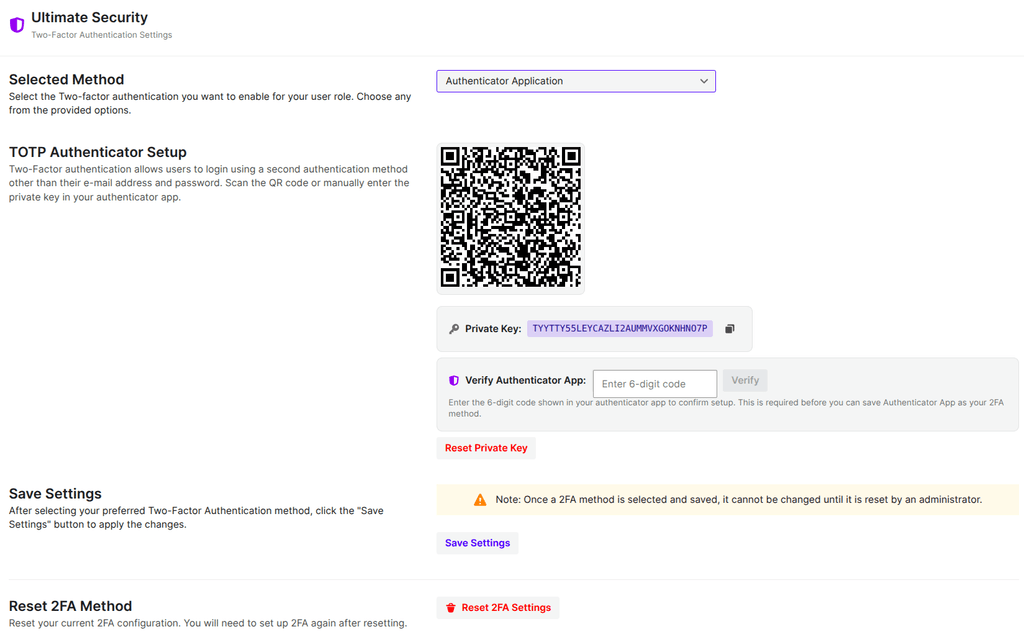Open the Authenticator Application method dropdown

[576, 81]
